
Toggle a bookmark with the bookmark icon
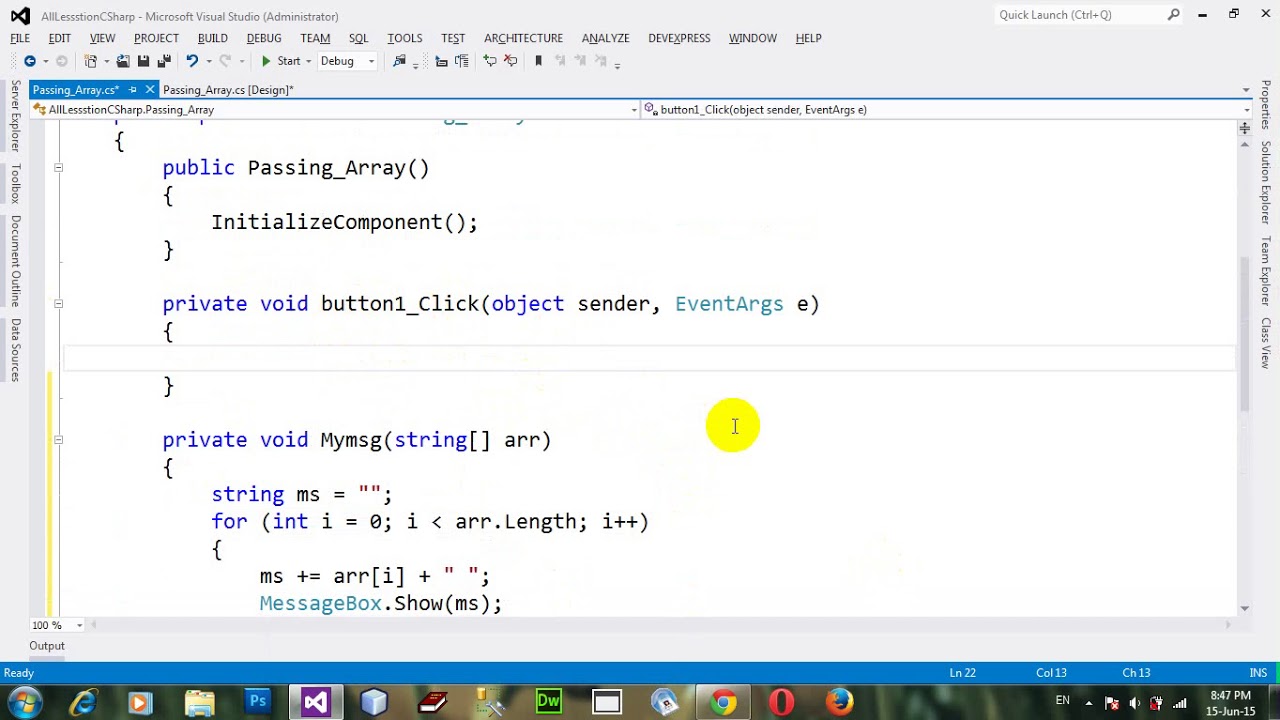pos(538,61)
